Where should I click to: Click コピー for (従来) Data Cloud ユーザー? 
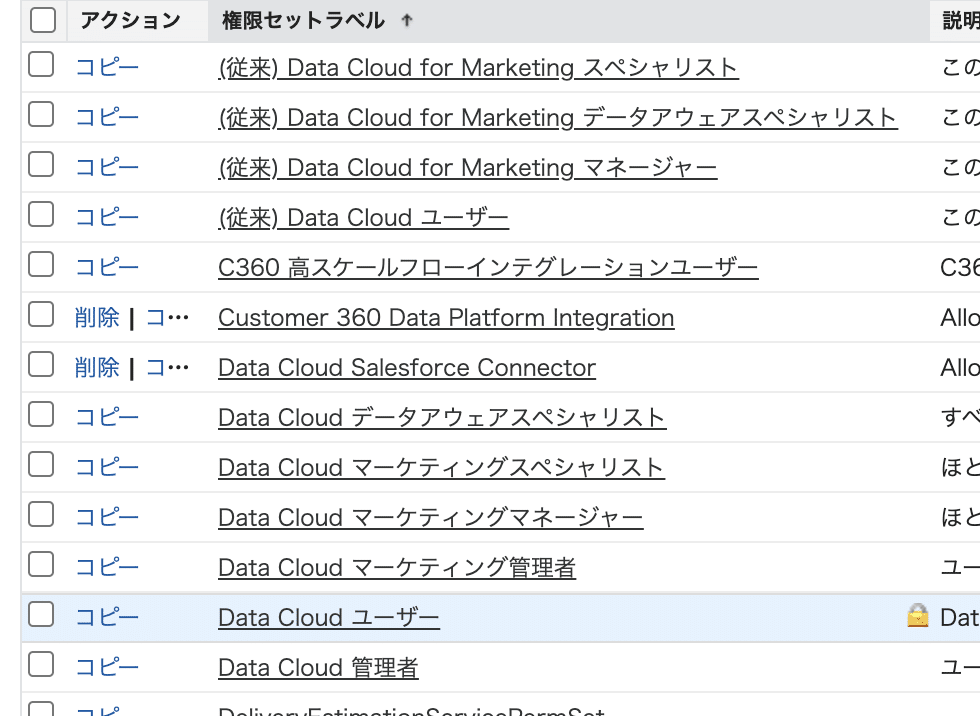pos(107,217)
